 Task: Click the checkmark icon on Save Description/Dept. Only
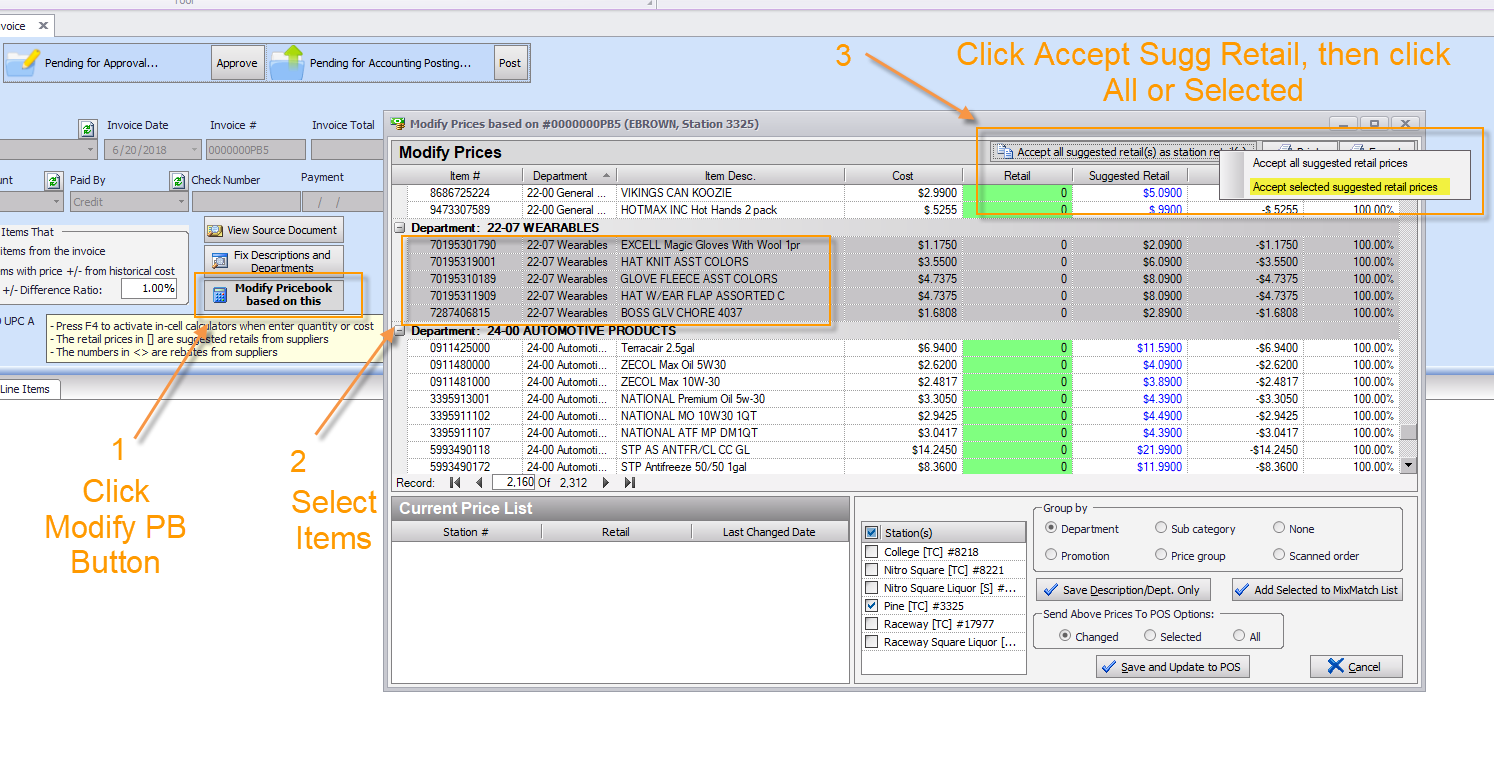[x=1050, y=590]
